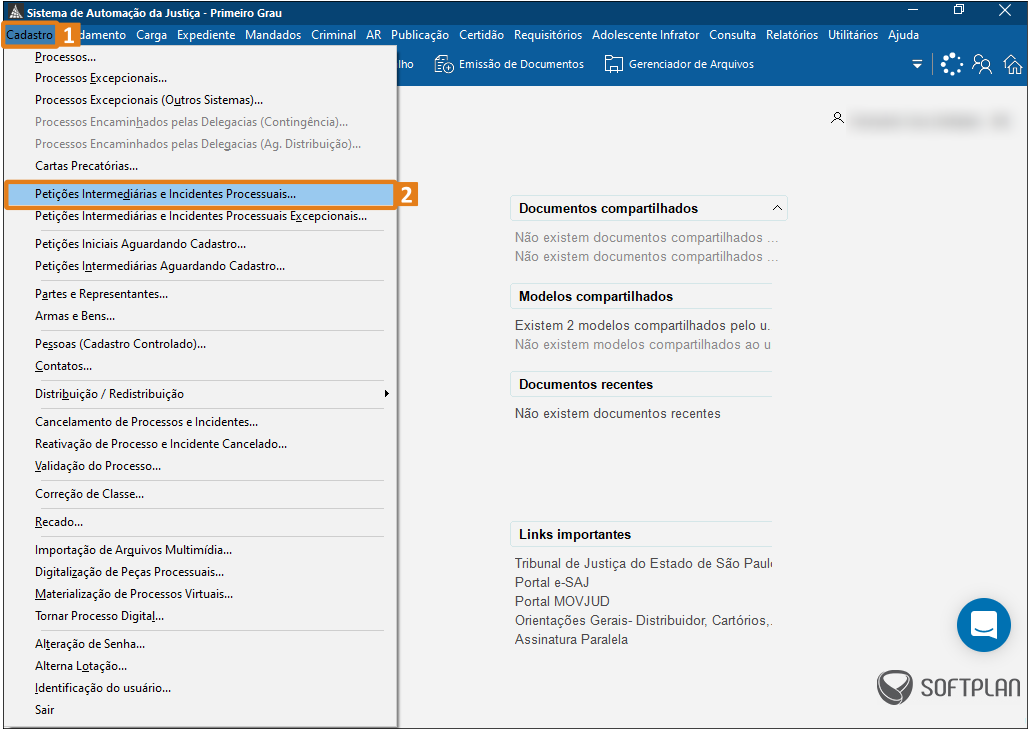This screenshot has height=730, width=1029.
Task: Choose Materialização de Processos Virtuais...
Action: [x=201, y=594]
